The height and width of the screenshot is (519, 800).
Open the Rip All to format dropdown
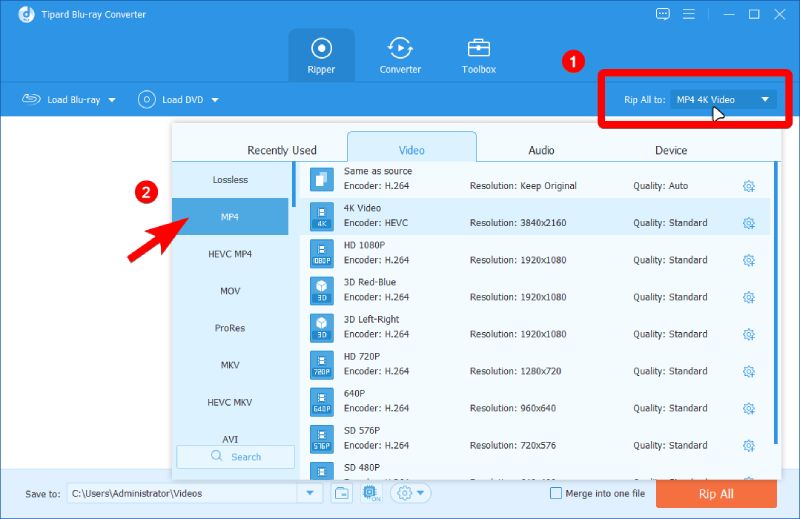point(723,100)
